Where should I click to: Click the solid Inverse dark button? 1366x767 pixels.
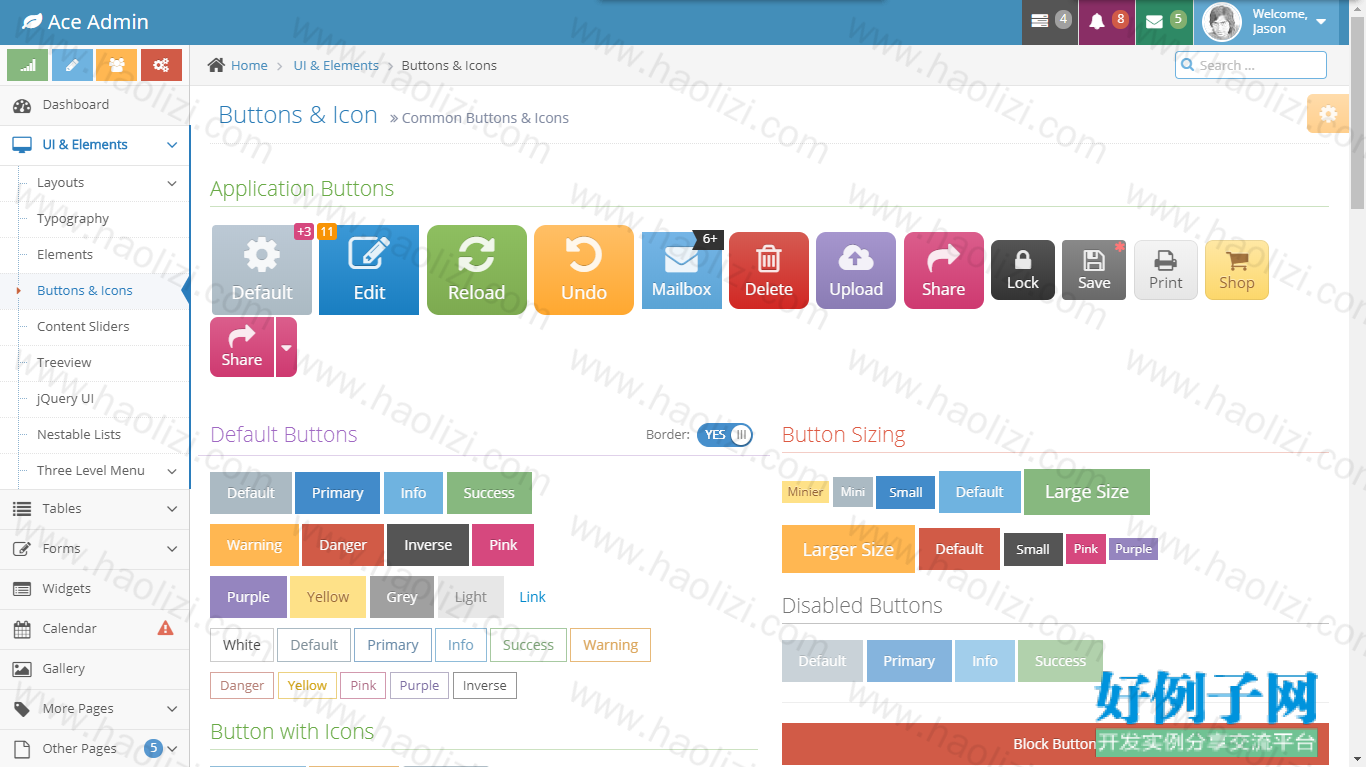pyautogui.click(x=428, y=545)
